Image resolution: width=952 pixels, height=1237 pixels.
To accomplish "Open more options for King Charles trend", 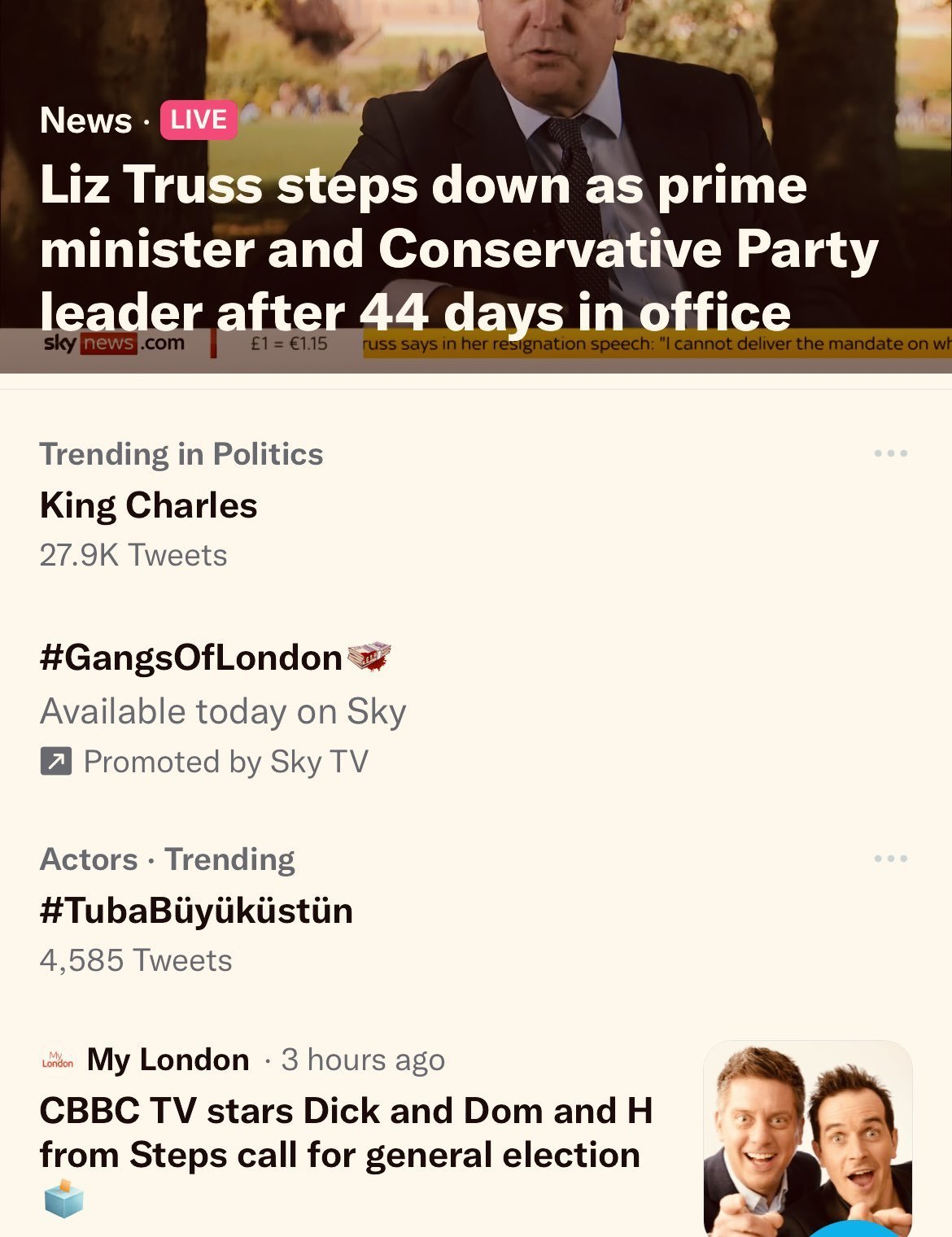I will coord(890,453).
